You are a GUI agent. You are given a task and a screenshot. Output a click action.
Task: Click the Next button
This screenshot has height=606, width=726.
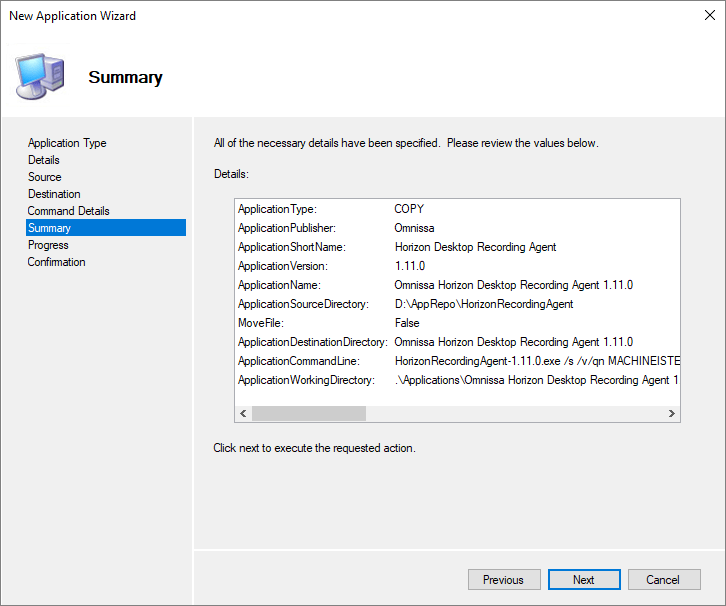coord(584,580)
